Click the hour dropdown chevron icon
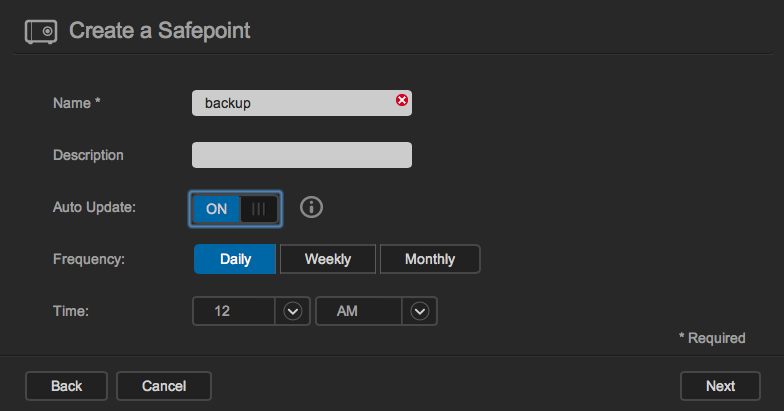 coord(292,311)
